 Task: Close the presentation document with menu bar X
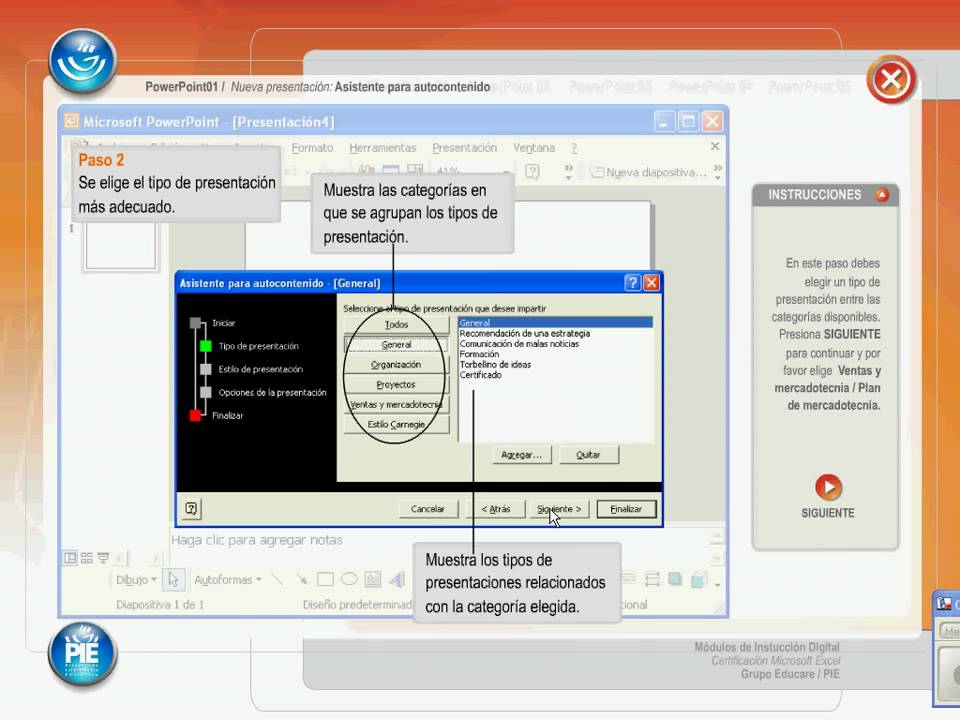pyautogui.click(x=714, y=146)
